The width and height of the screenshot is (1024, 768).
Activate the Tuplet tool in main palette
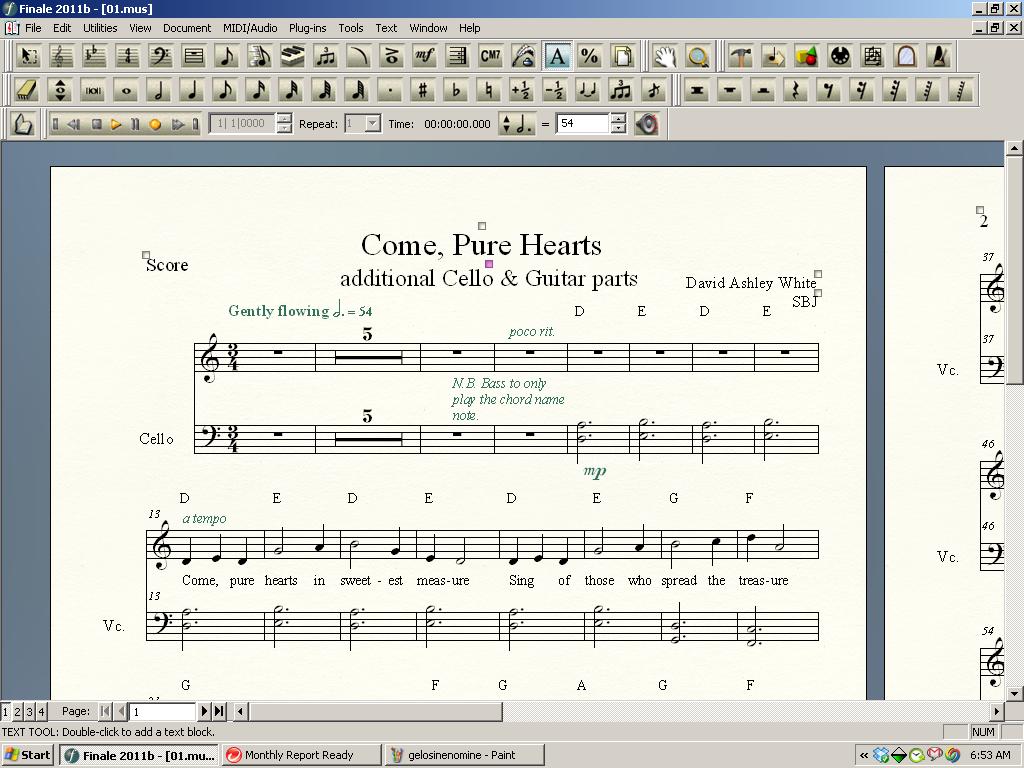point(325,56)
